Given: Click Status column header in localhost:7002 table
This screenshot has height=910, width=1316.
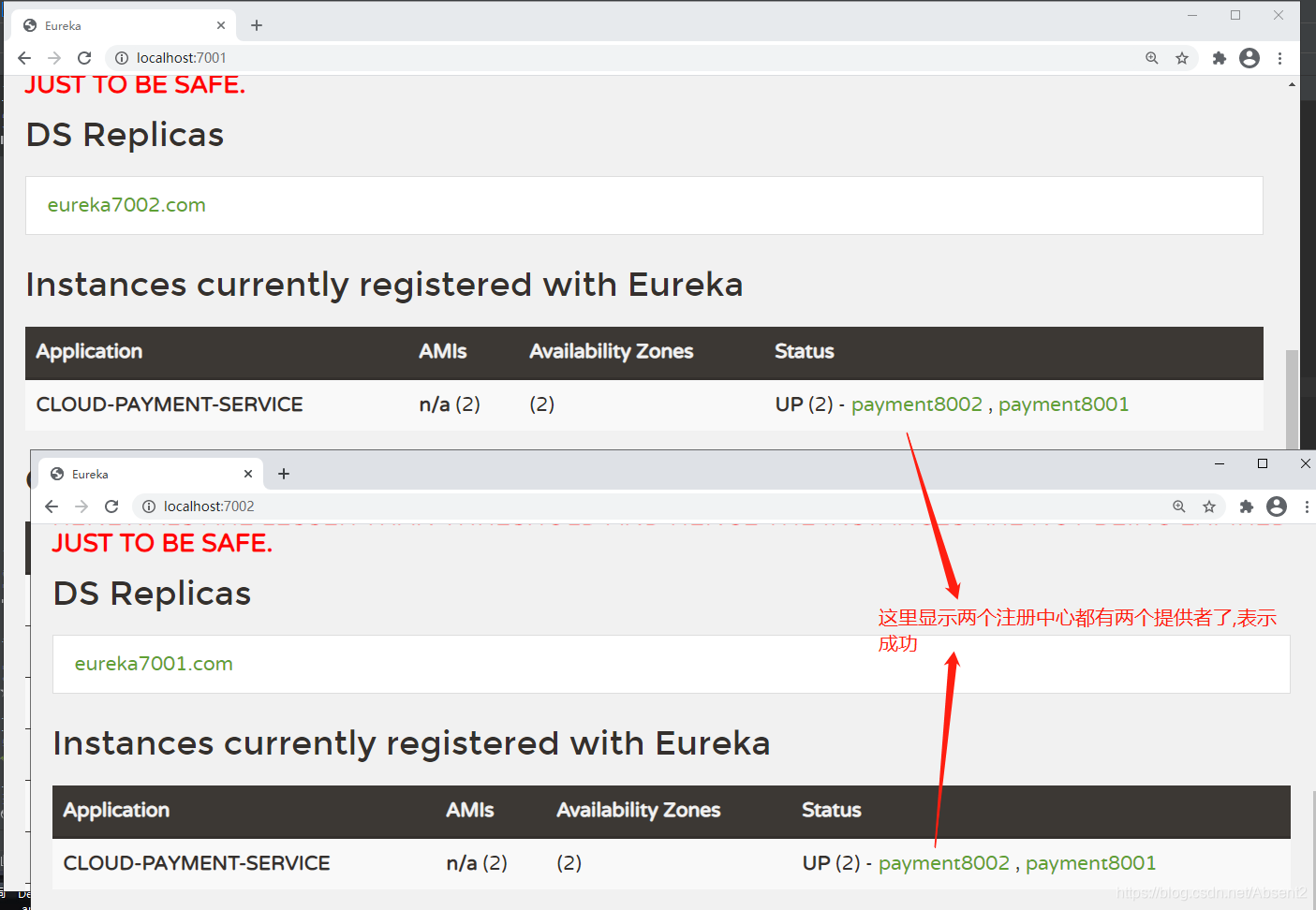Looking at the screenshot, I should [832, 810].
